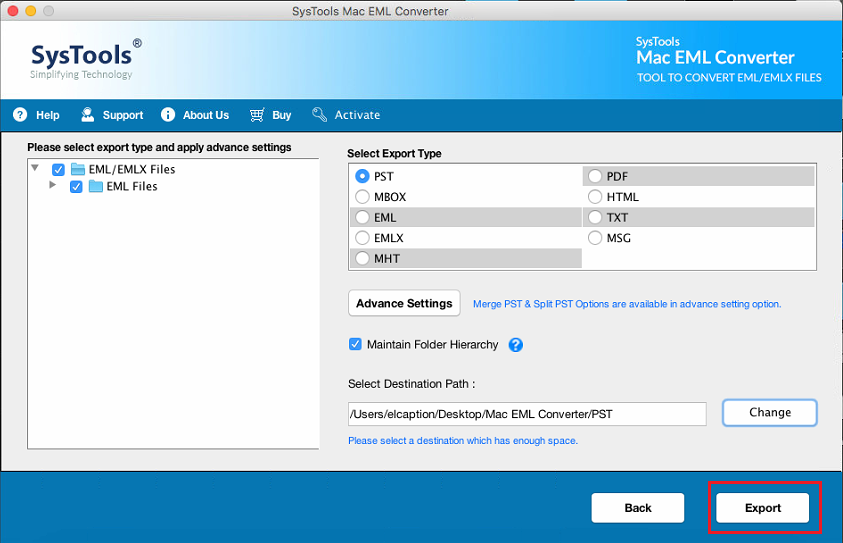Toggle Maintain Folder Hierarchy checkbox
The width and height of the screenshot is (843, 543).
(x=355, y=344)
